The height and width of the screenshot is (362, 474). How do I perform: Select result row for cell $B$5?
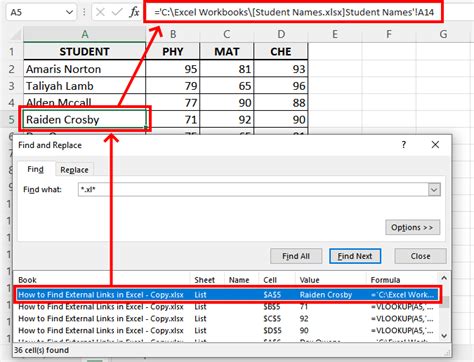click(227, 307)
